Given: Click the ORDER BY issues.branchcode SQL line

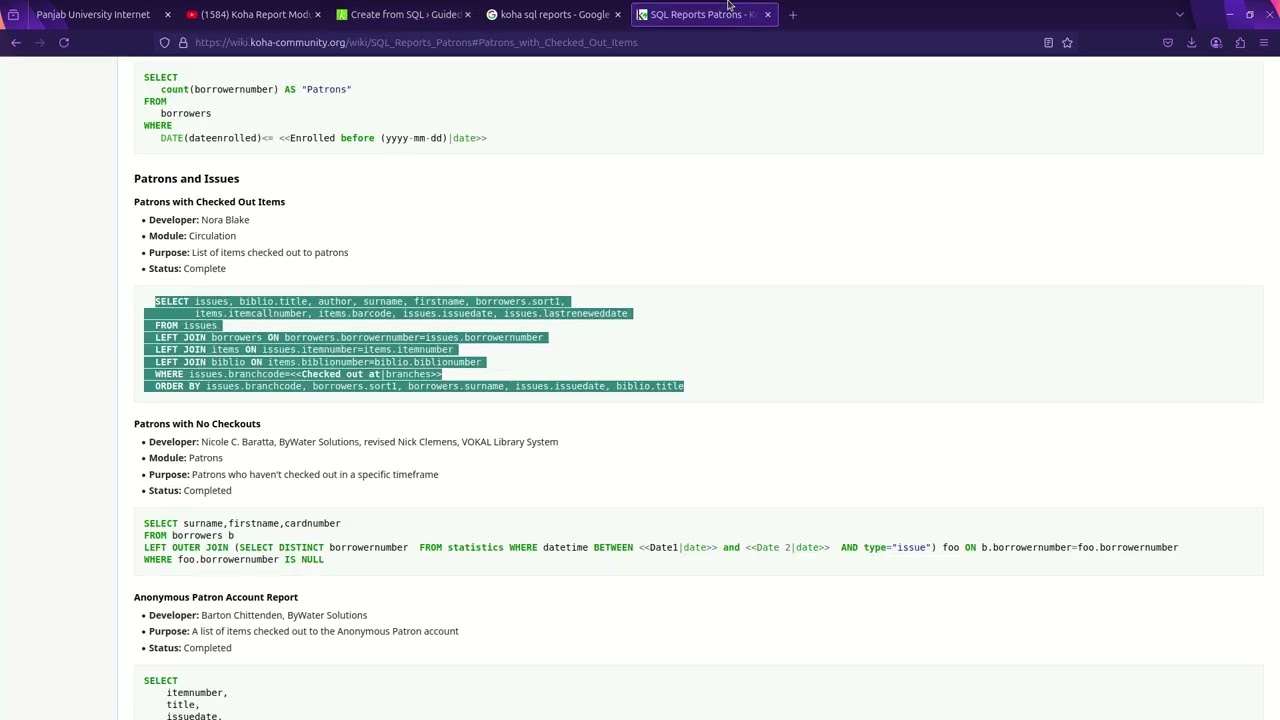Looking at the screenshot, I should tap(419, 386).
